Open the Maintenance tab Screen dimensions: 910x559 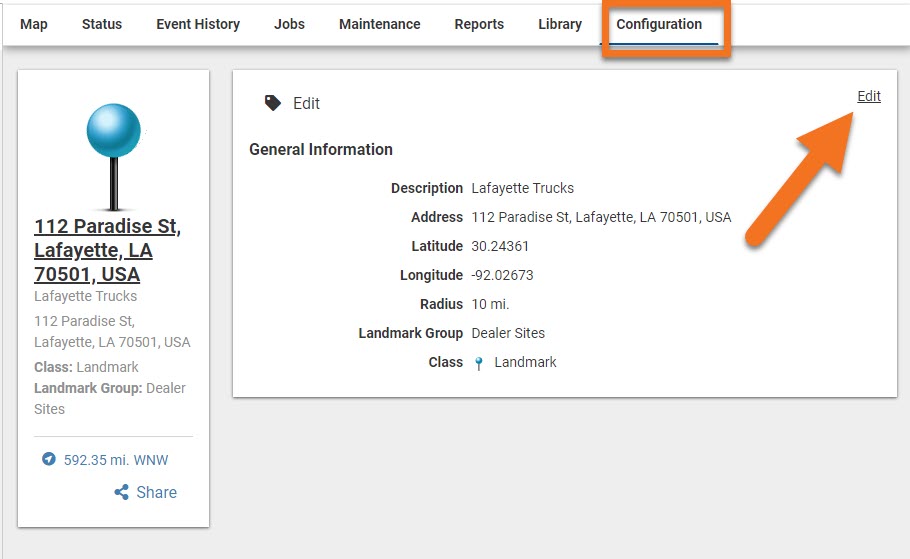(x=379, y=24)
